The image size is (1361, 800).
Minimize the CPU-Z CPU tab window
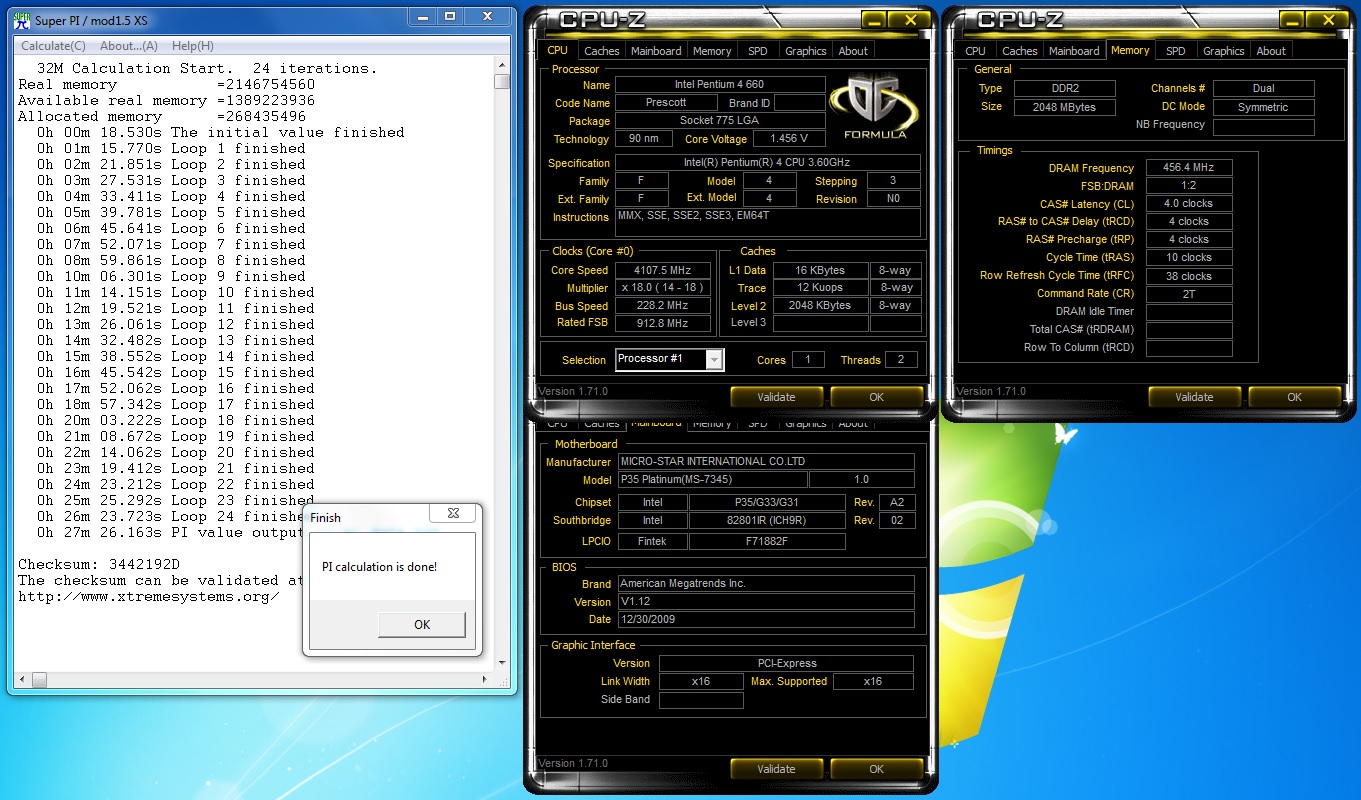click(876, 20)
